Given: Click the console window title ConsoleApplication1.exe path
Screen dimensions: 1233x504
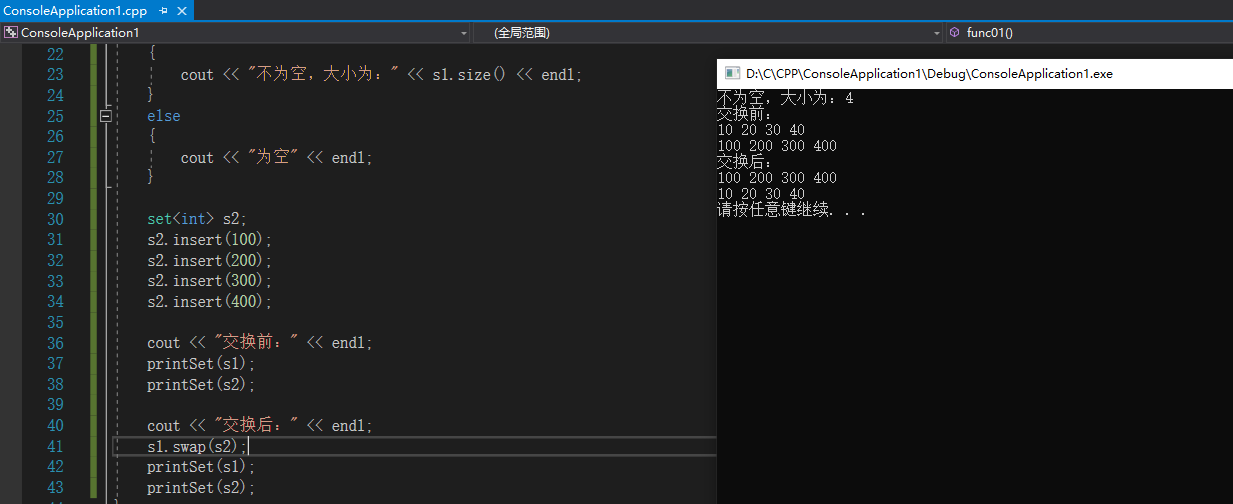Looking at the screenshot, I should (x=929, y=73).
